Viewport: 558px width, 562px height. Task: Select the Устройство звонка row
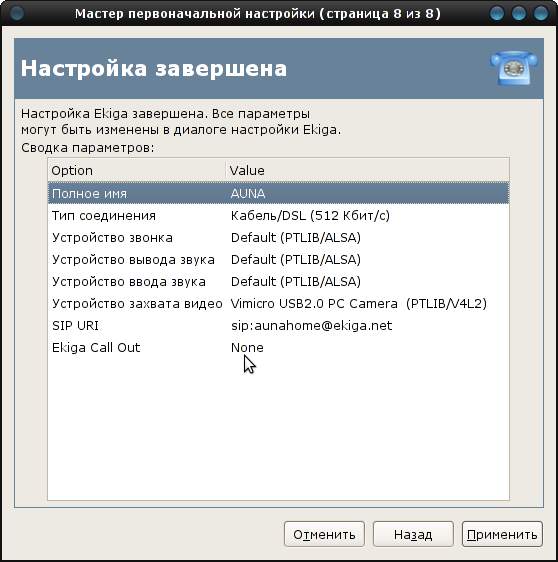click(x=278, y=238)
